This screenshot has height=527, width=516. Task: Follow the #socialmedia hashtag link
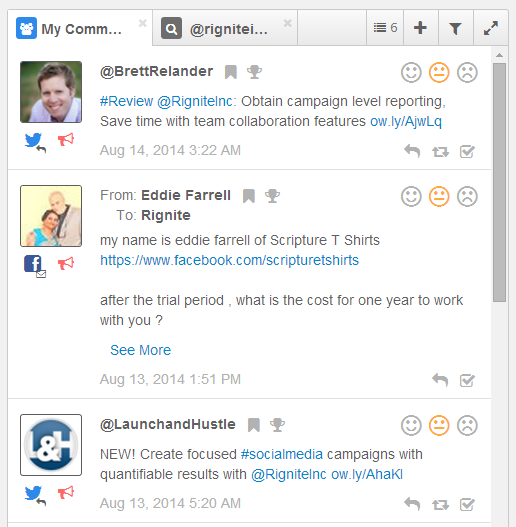(x=282, y=454)
